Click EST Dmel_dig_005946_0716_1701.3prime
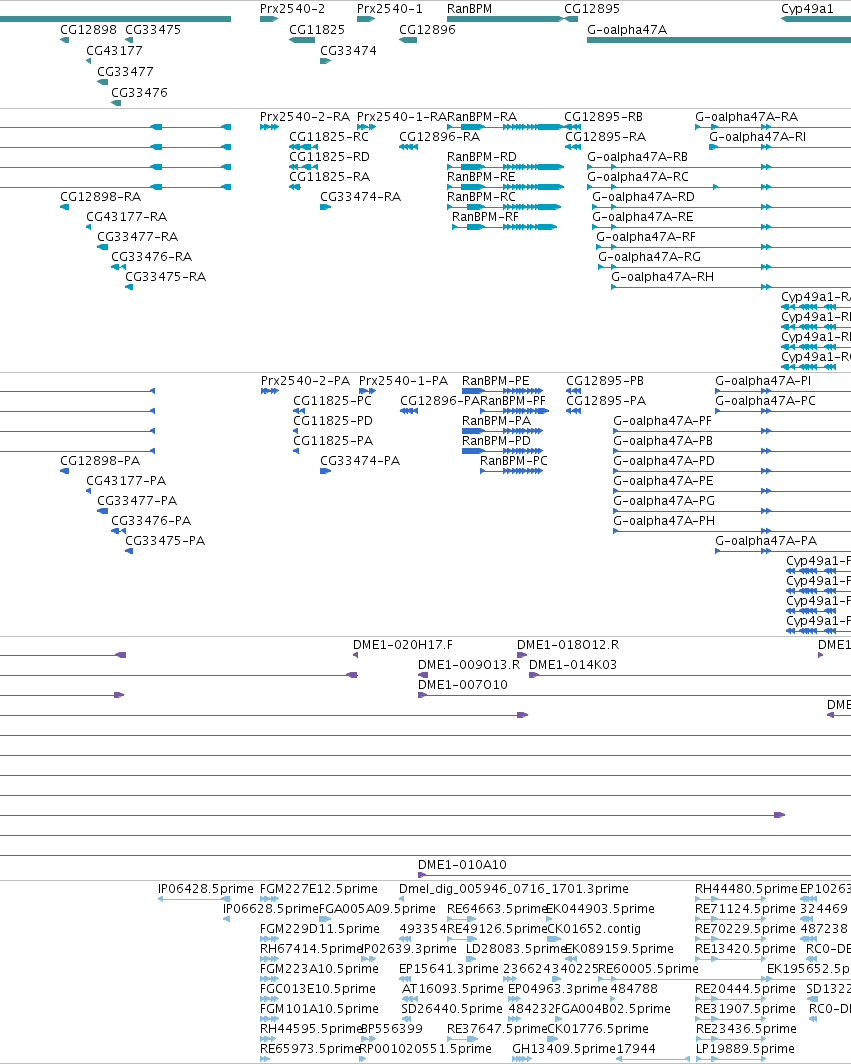Screen dimensions: 851x1064 tap(514, 889)
